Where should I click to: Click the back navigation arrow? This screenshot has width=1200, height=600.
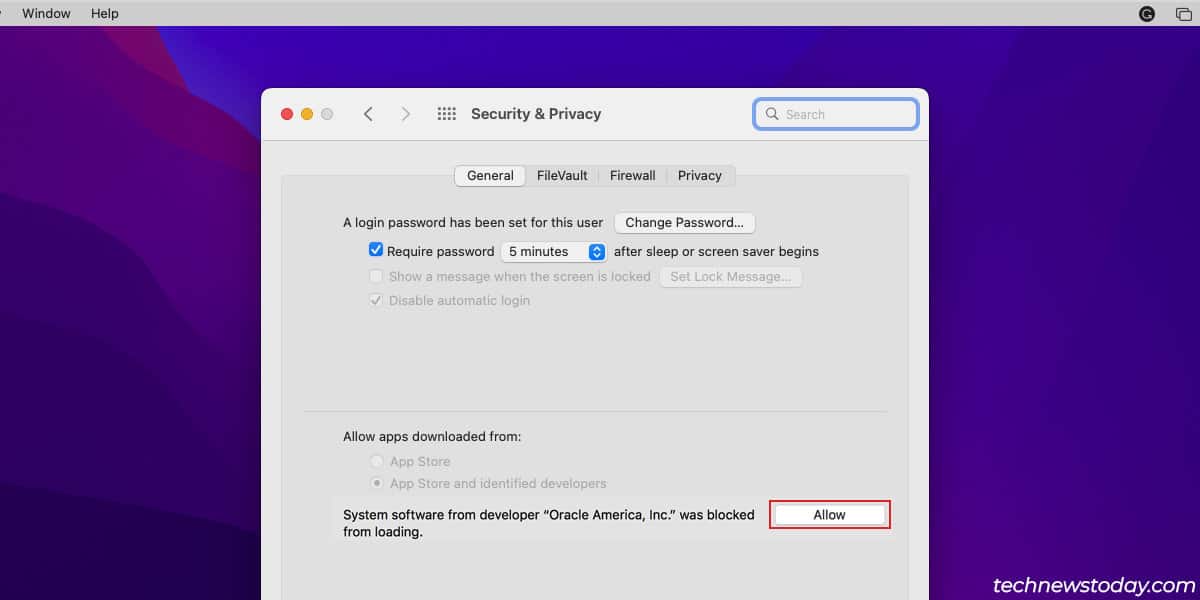tap(368, 114)
